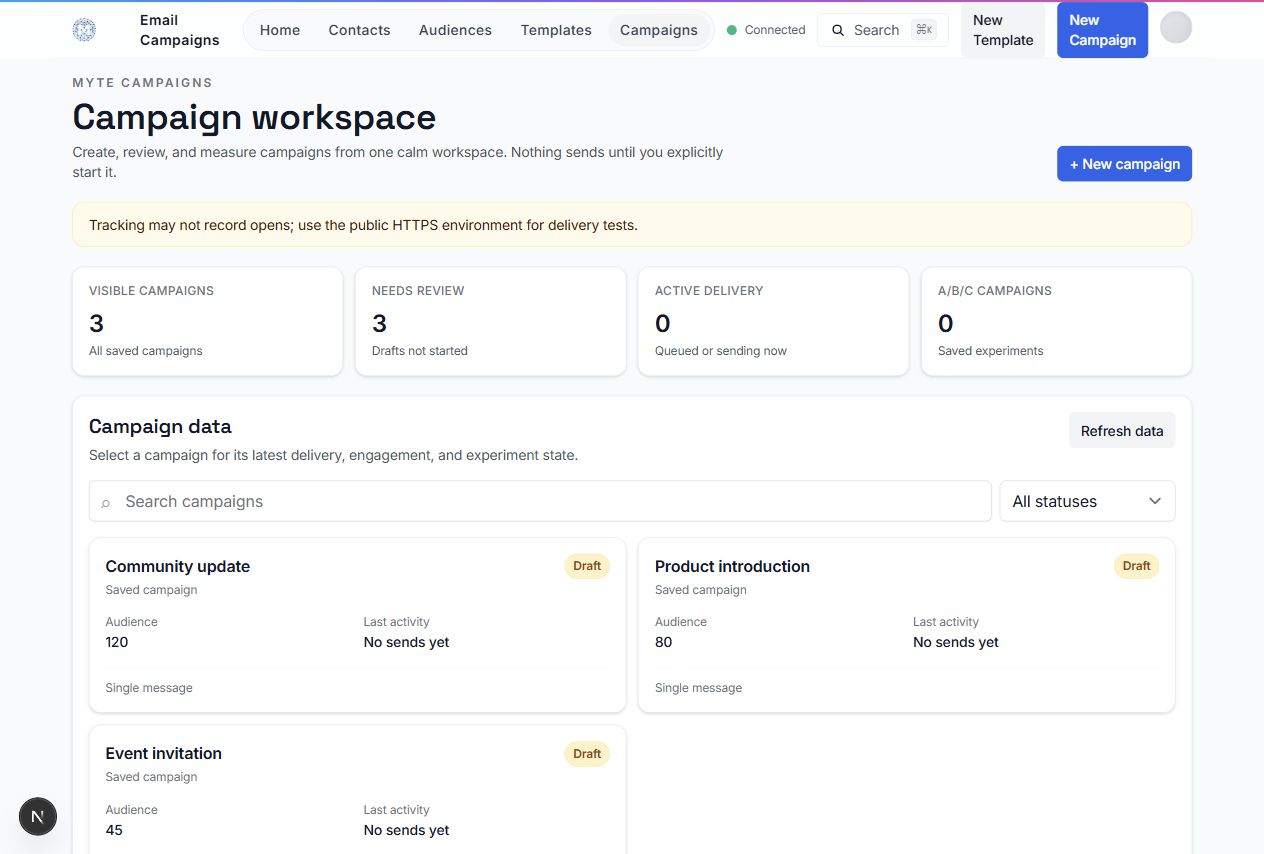Open the All statuses dropdown
Viewport: 1264px width, 854px height.
coord(1087,501)
